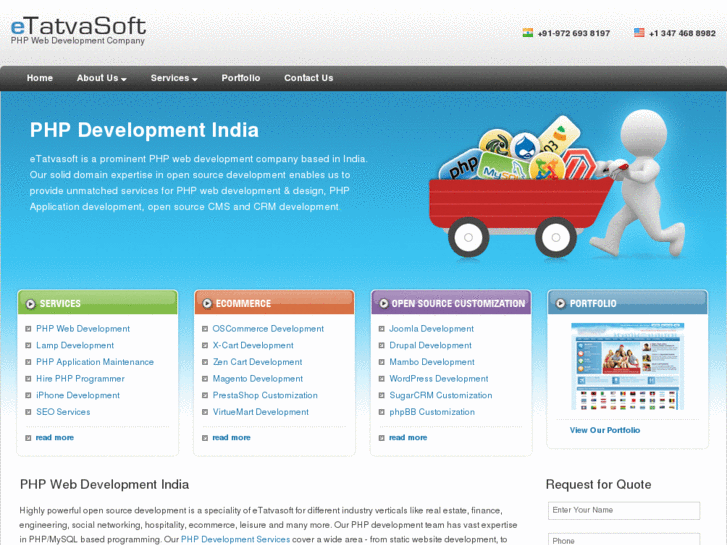Open Lamp Development link
Image resolution: width=727 pixels, height=545 pixels.
(75, 346)
